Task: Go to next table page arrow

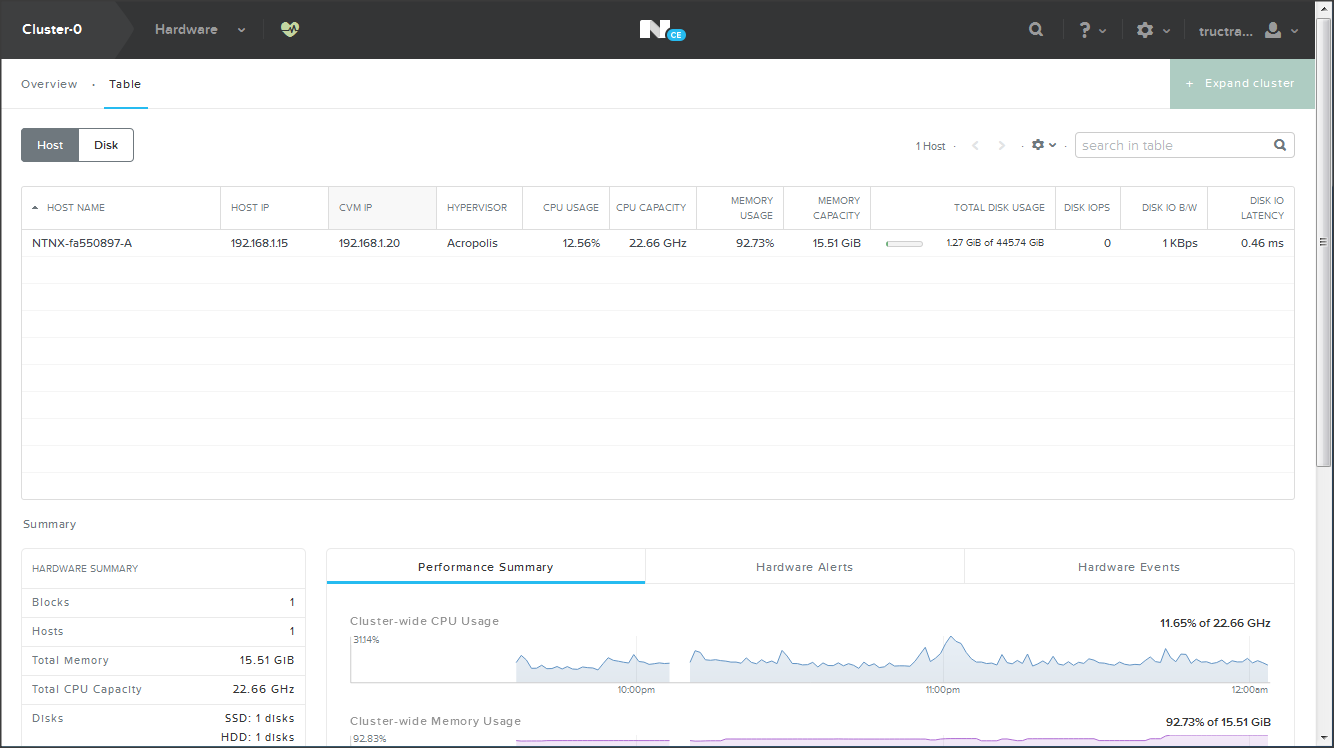Action: [x=1002, y=146]
